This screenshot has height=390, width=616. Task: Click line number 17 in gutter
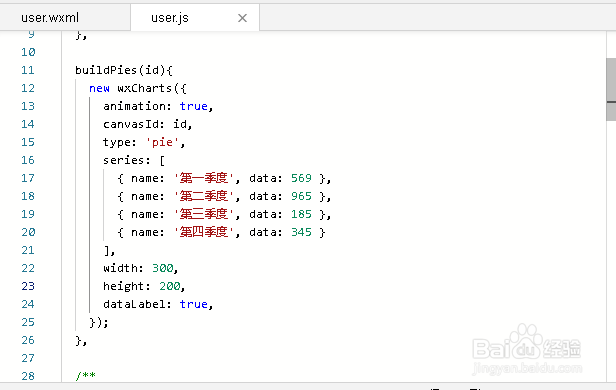point(28,178)
